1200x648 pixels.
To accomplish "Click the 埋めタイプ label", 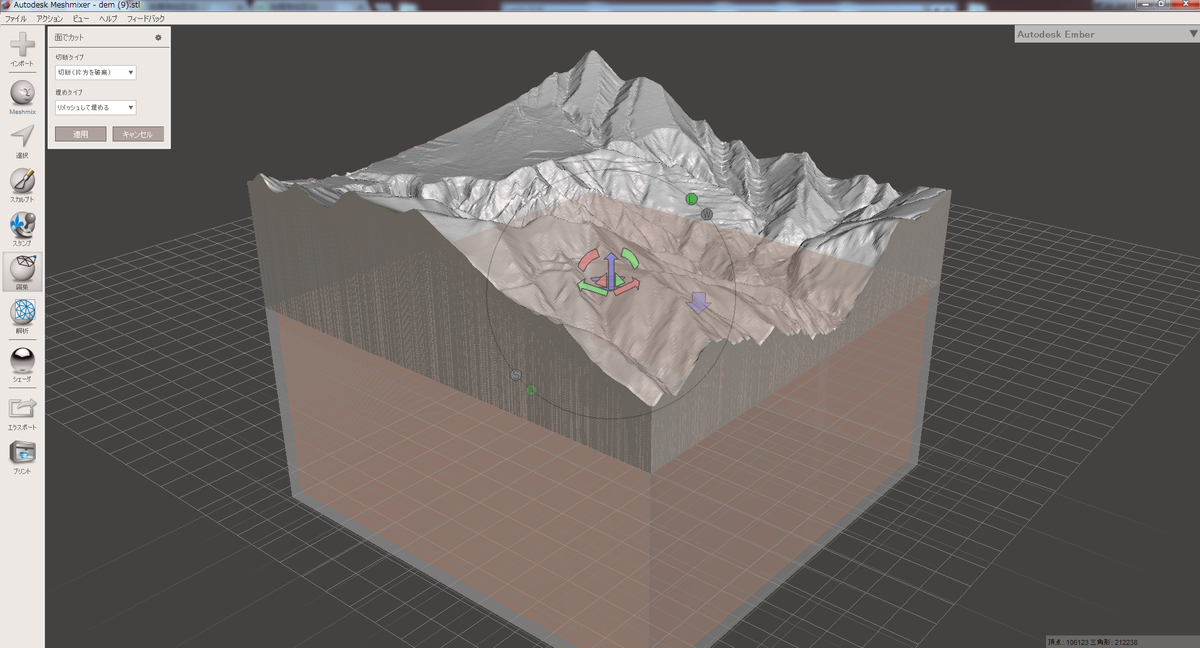I will (68, 92).
